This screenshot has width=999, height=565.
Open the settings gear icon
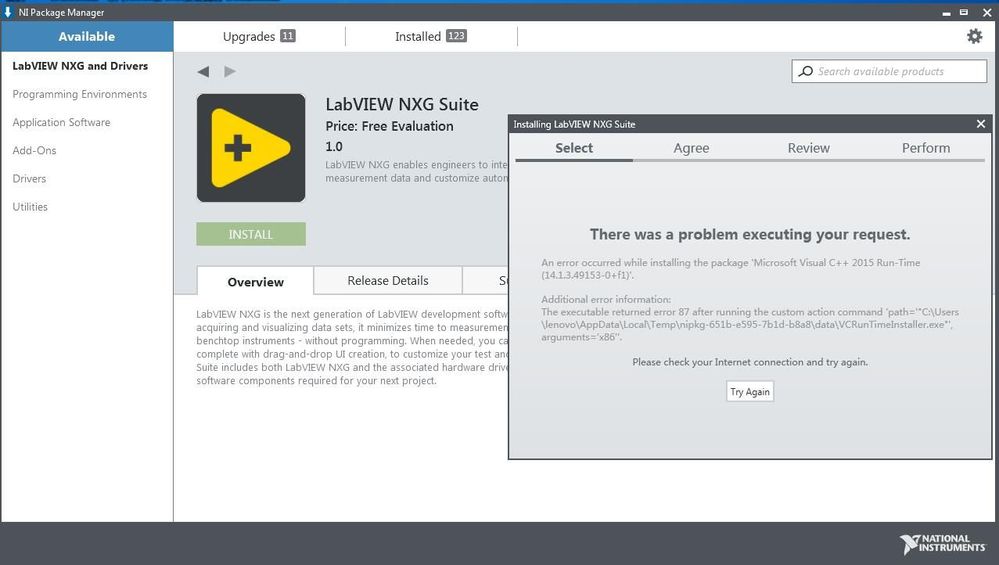click(x=974, y=36)
